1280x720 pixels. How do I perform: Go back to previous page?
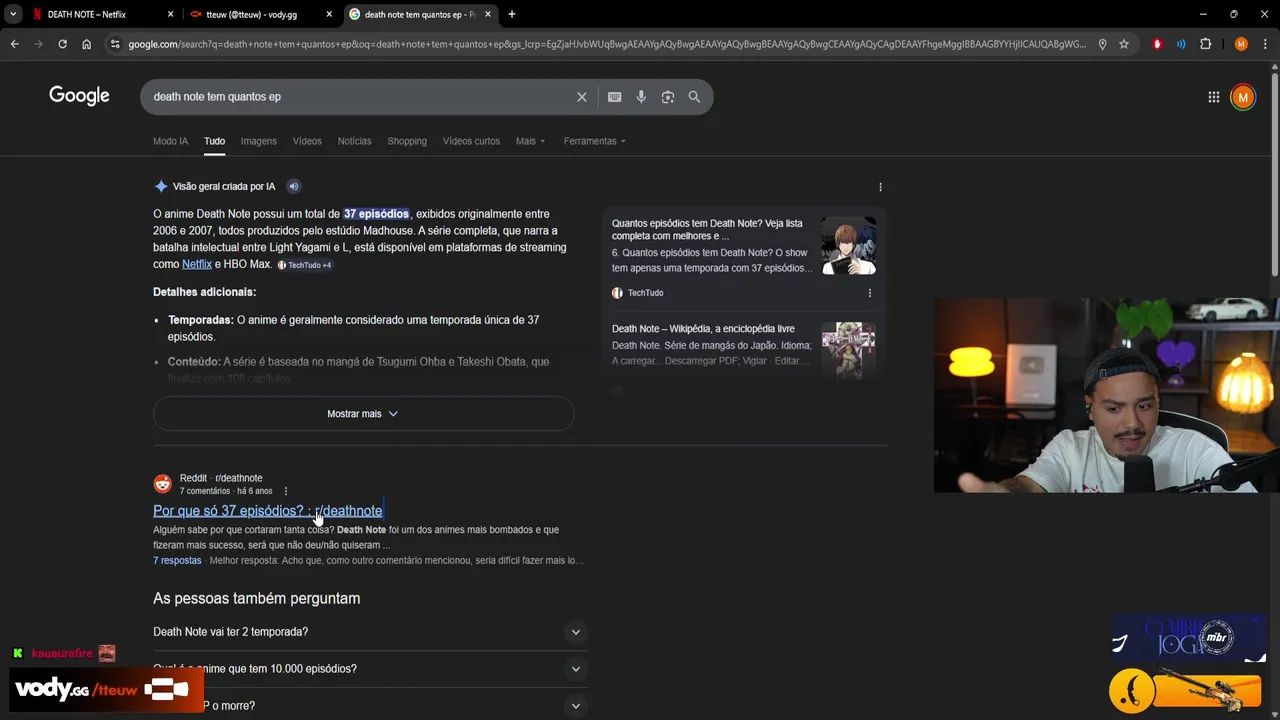14,44
